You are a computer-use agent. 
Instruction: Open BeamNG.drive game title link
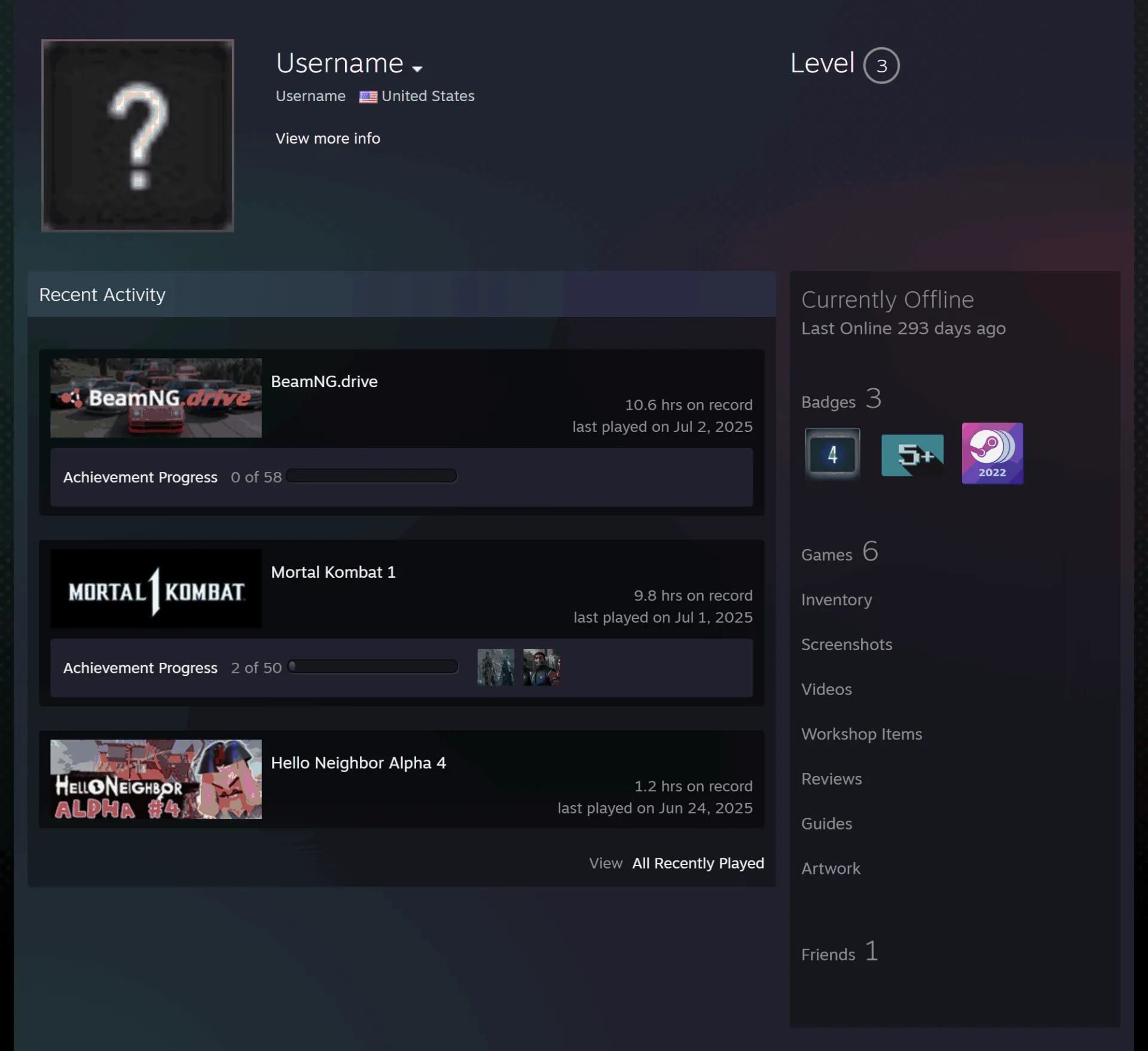tap(324, 382)
